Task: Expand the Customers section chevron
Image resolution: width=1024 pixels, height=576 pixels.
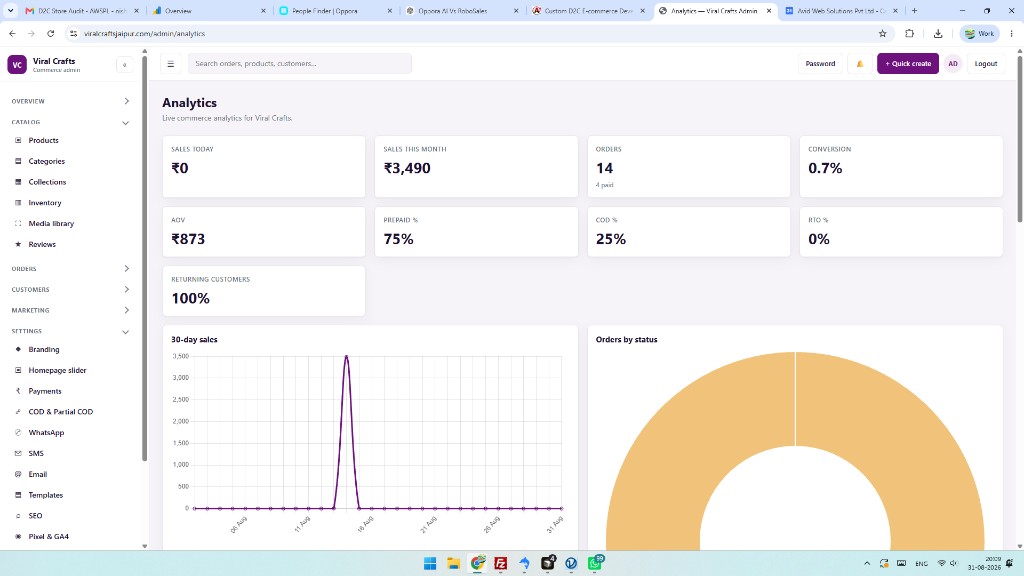Action: coord(127,289)
